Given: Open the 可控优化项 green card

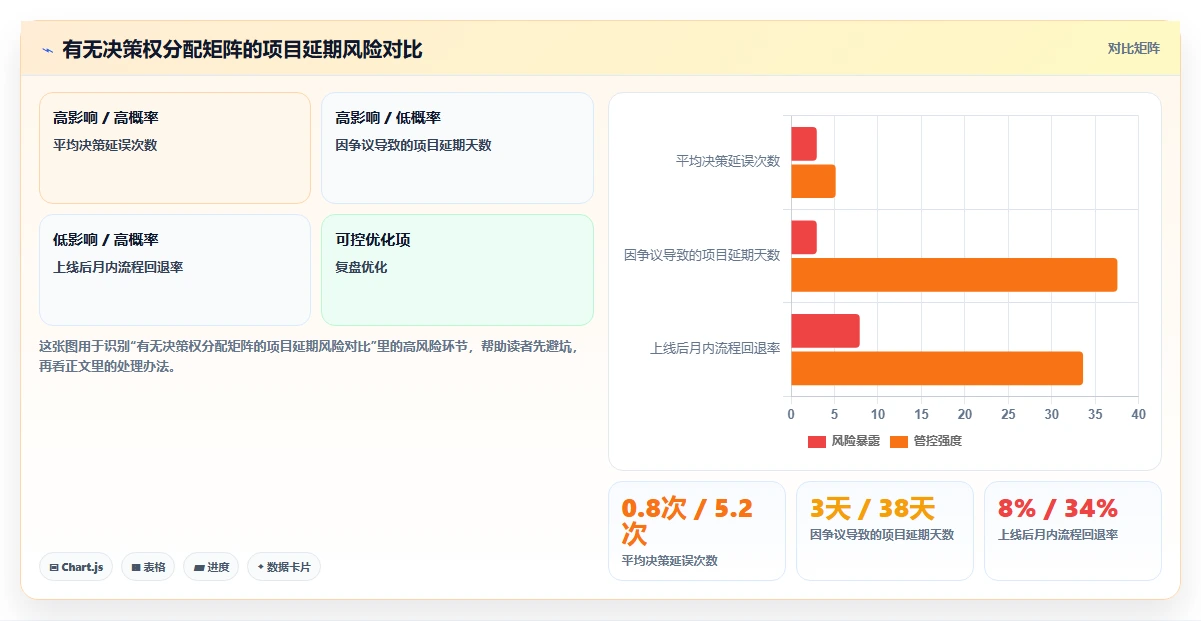Looking at the screenshot, I should pos(457,270).
